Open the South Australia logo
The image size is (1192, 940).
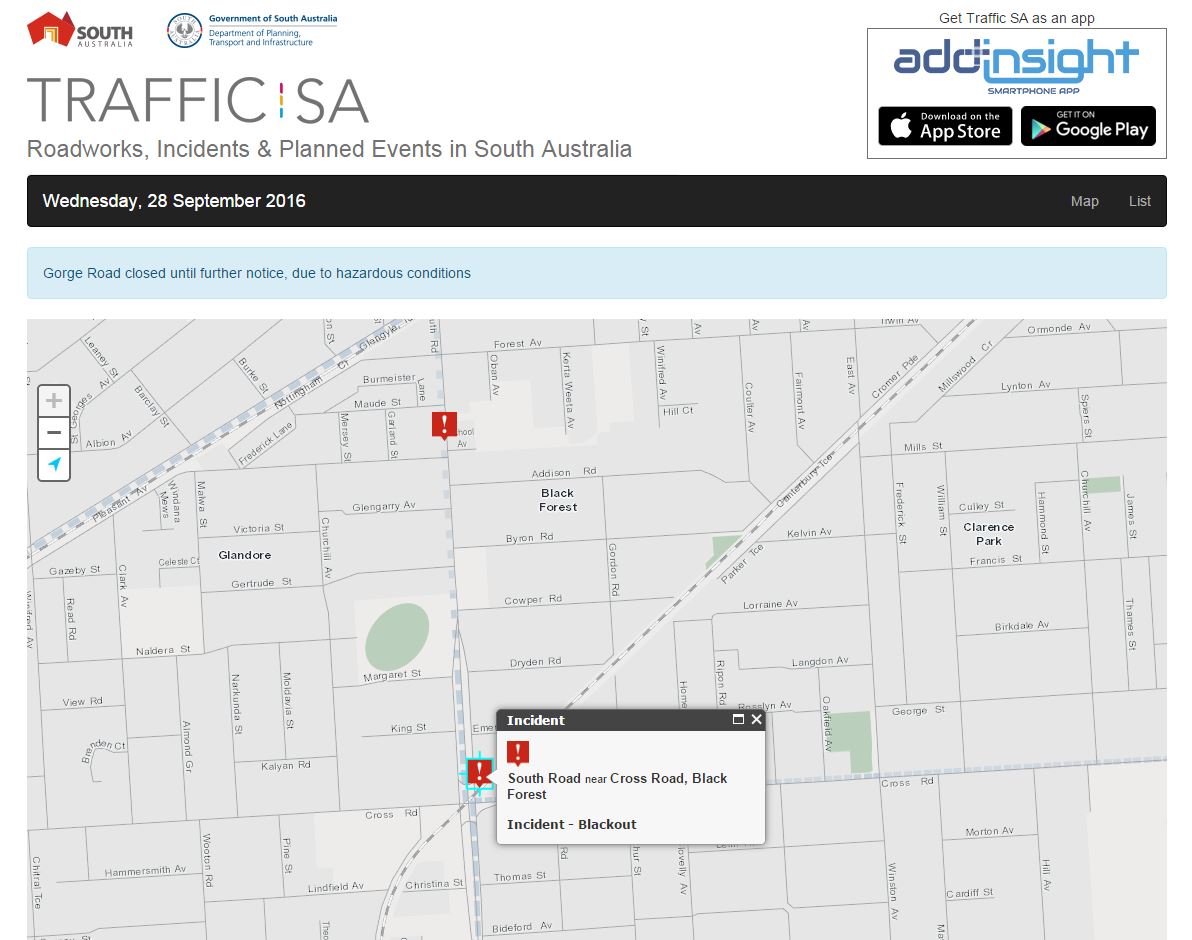click(80, 30)
